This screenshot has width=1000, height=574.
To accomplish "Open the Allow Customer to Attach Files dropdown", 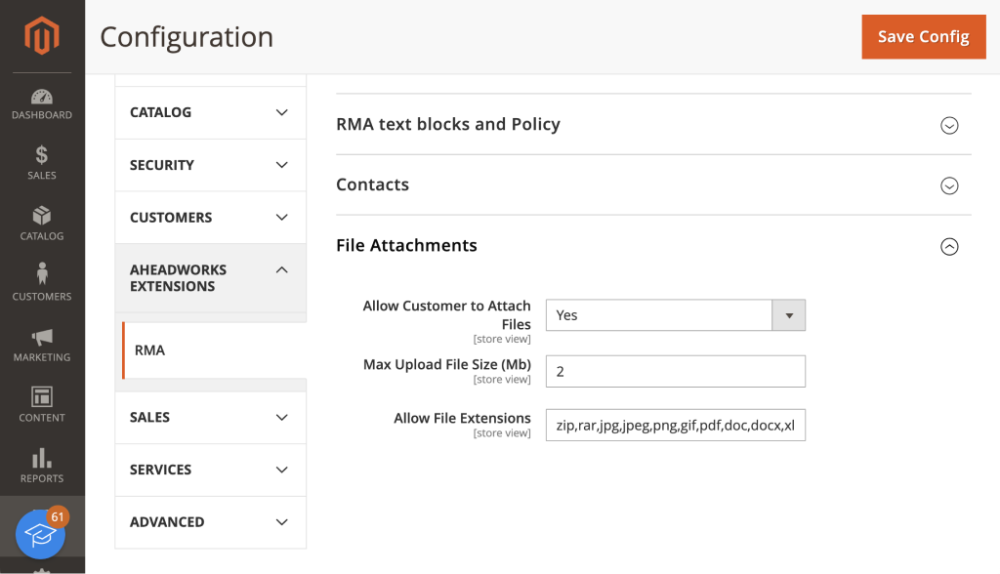I will click(x=675, y=315).
